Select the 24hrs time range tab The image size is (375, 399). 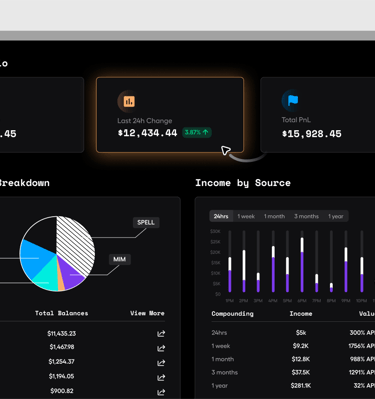pyautogui.click(x=221, y=216)
